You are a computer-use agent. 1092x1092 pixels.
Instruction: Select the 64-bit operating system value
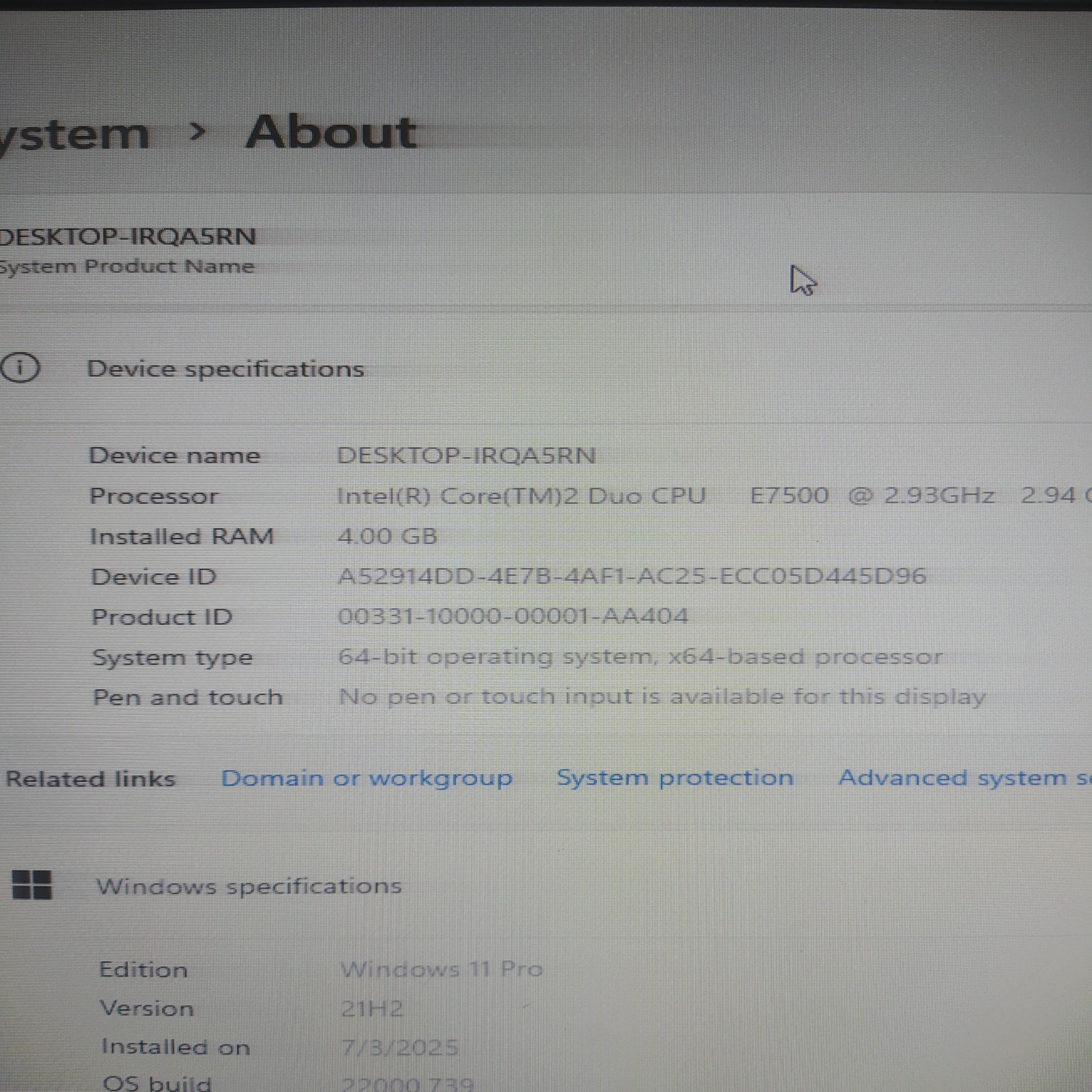[x=640, y=657]
